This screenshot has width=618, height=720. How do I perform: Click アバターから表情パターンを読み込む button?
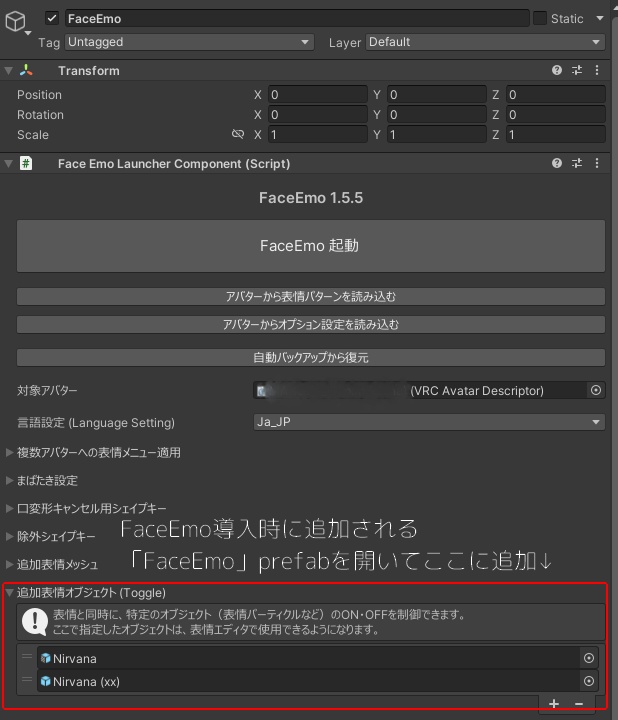311,297
